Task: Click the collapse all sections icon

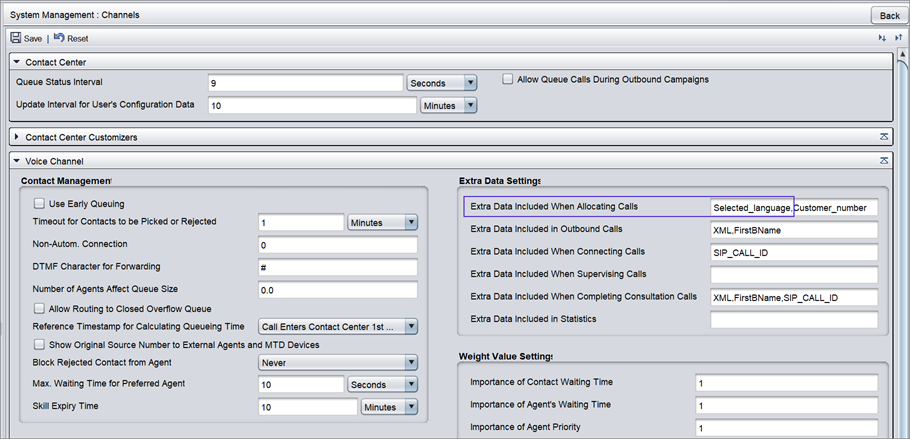Action: [x=898, y=38]
